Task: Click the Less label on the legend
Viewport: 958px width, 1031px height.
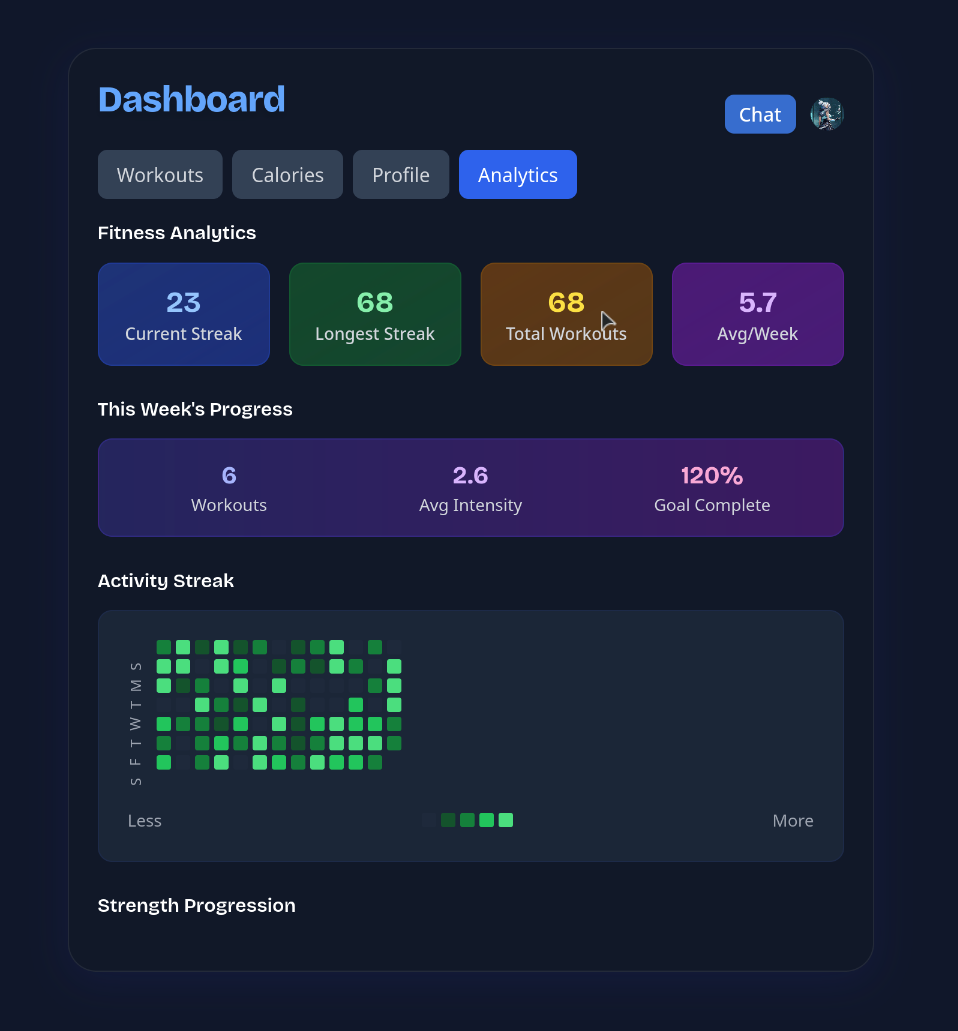Action: (x=144, y=820)
